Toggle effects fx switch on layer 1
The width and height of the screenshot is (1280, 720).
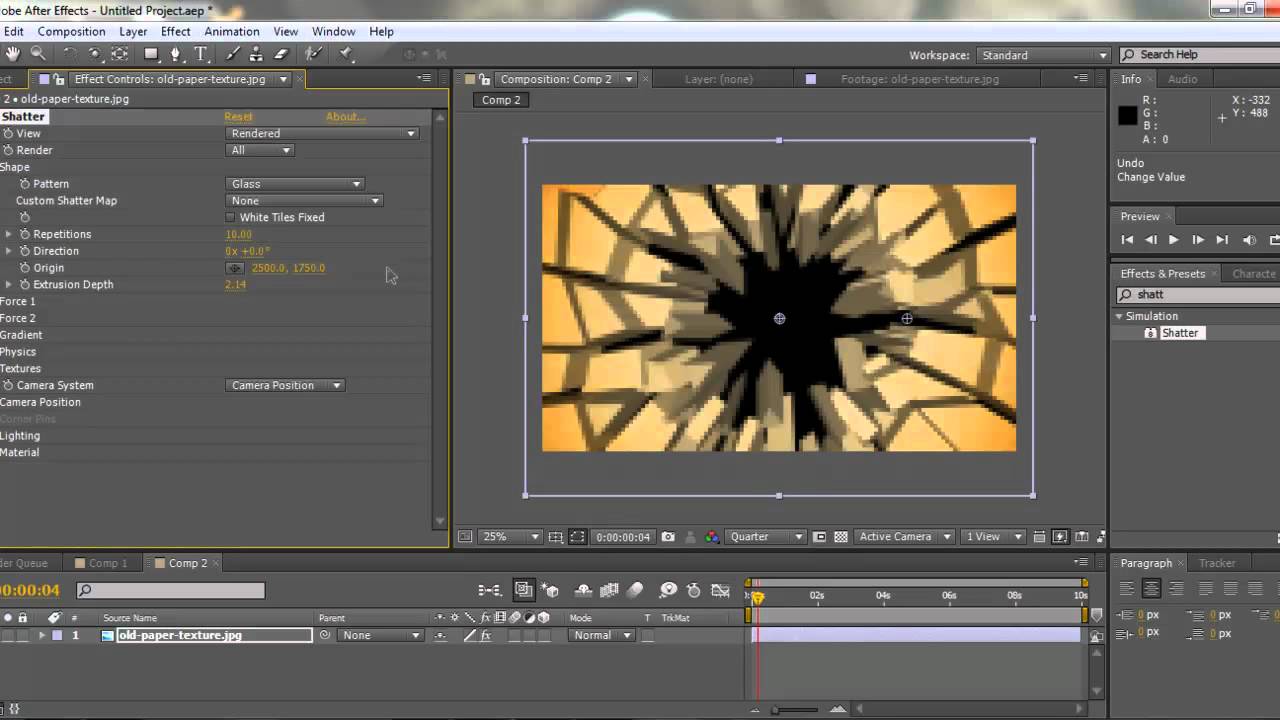click(x=486, y=635)
